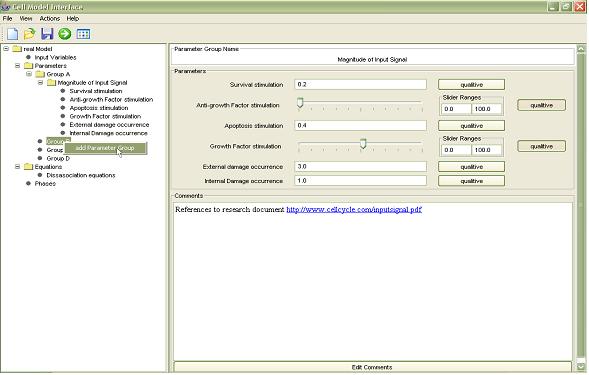Click the Group A folder icon
Viewport: 589px width, 375px height.
point(40,74)
